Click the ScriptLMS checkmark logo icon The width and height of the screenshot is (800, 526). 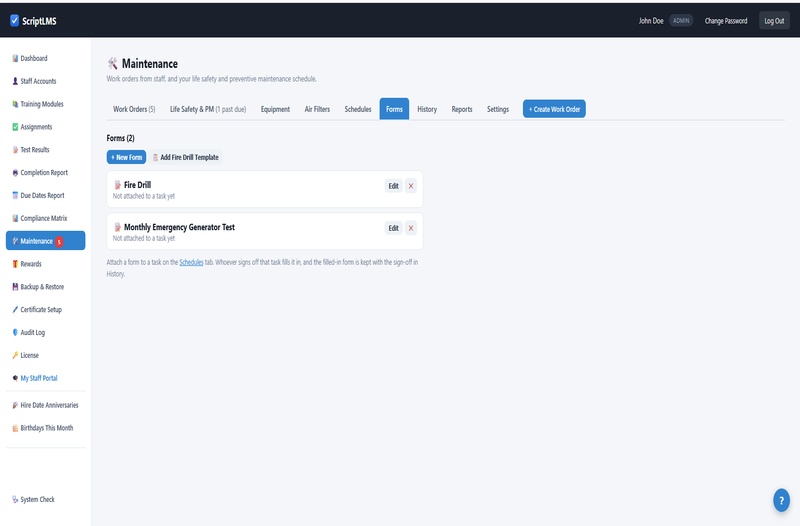click(14, 20)
